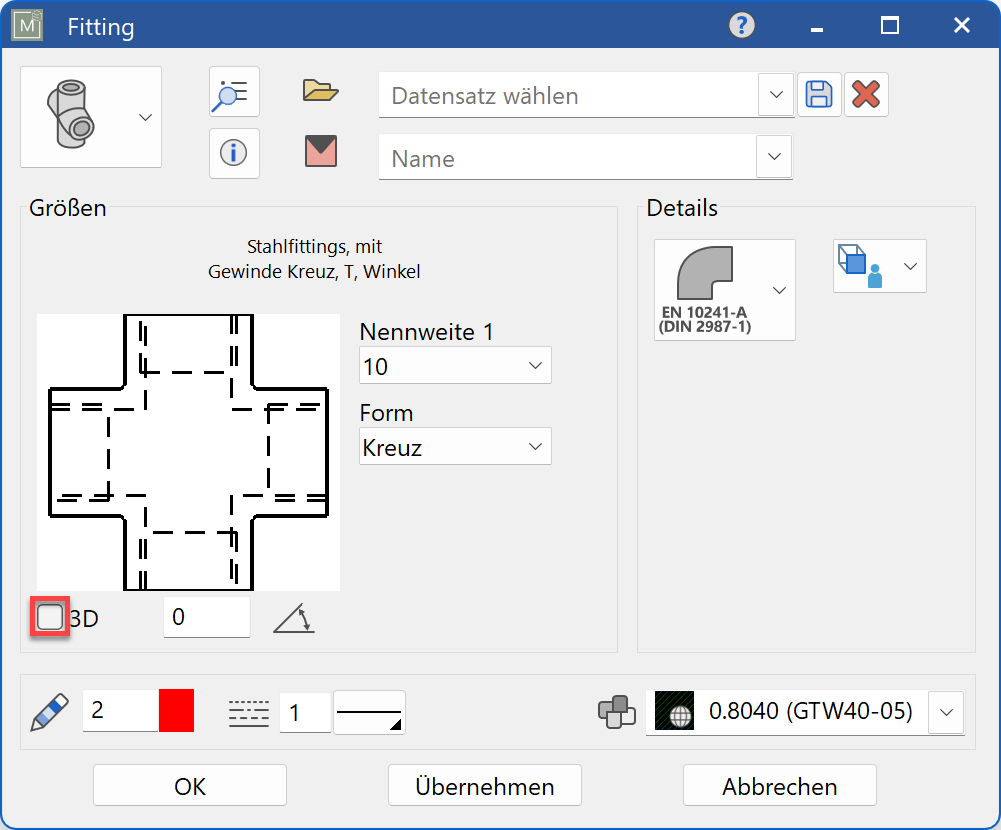1001x830 pixels.
Task: Enable the 3D checkbox
Action: [x=48, y=617]
